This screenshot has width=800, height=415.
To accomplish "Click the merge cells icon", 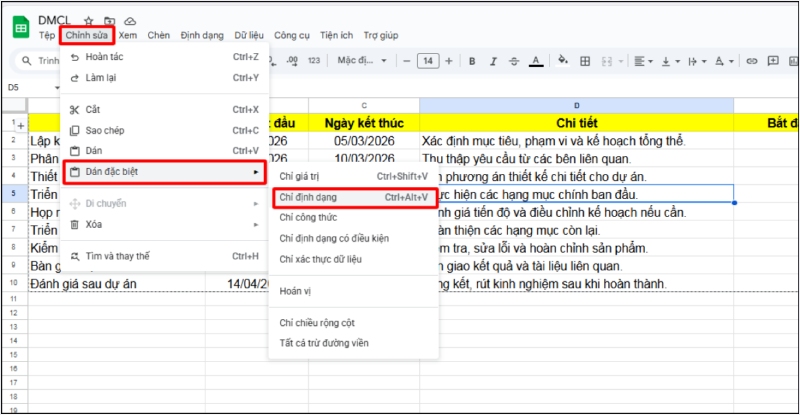I will click(607, 61).
